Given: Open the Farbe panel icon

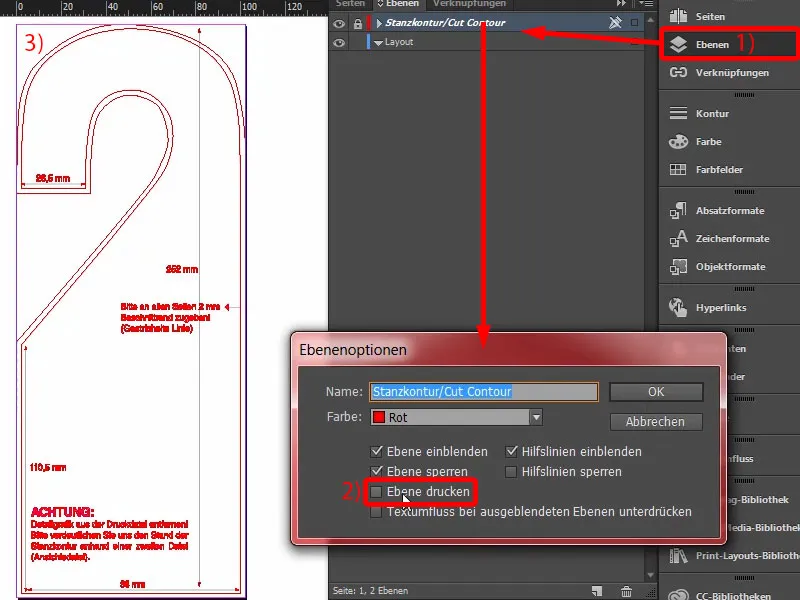Looking at the screenshot, I should point(678,141).
